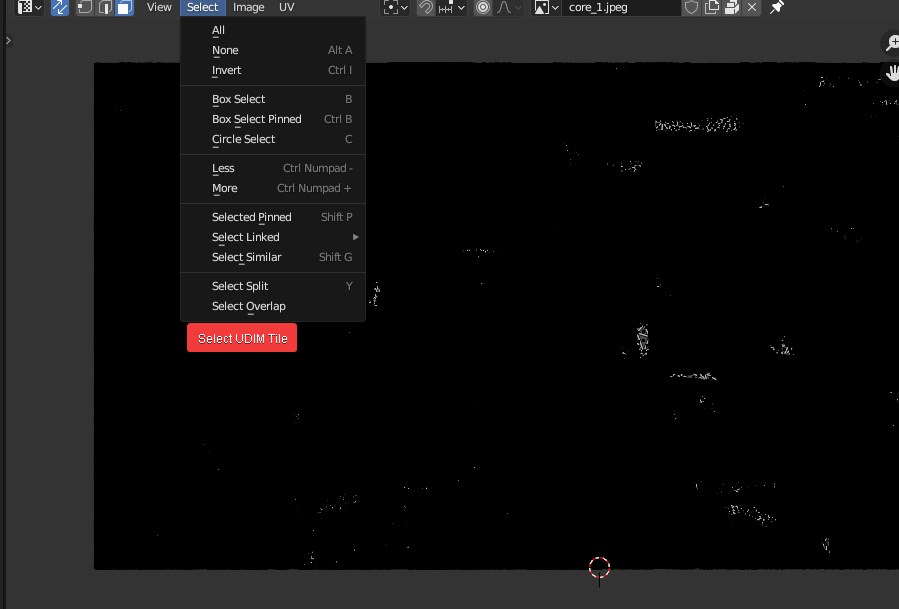
Task: Click the red-white 2D cursor
Action: tap(599, 568)
